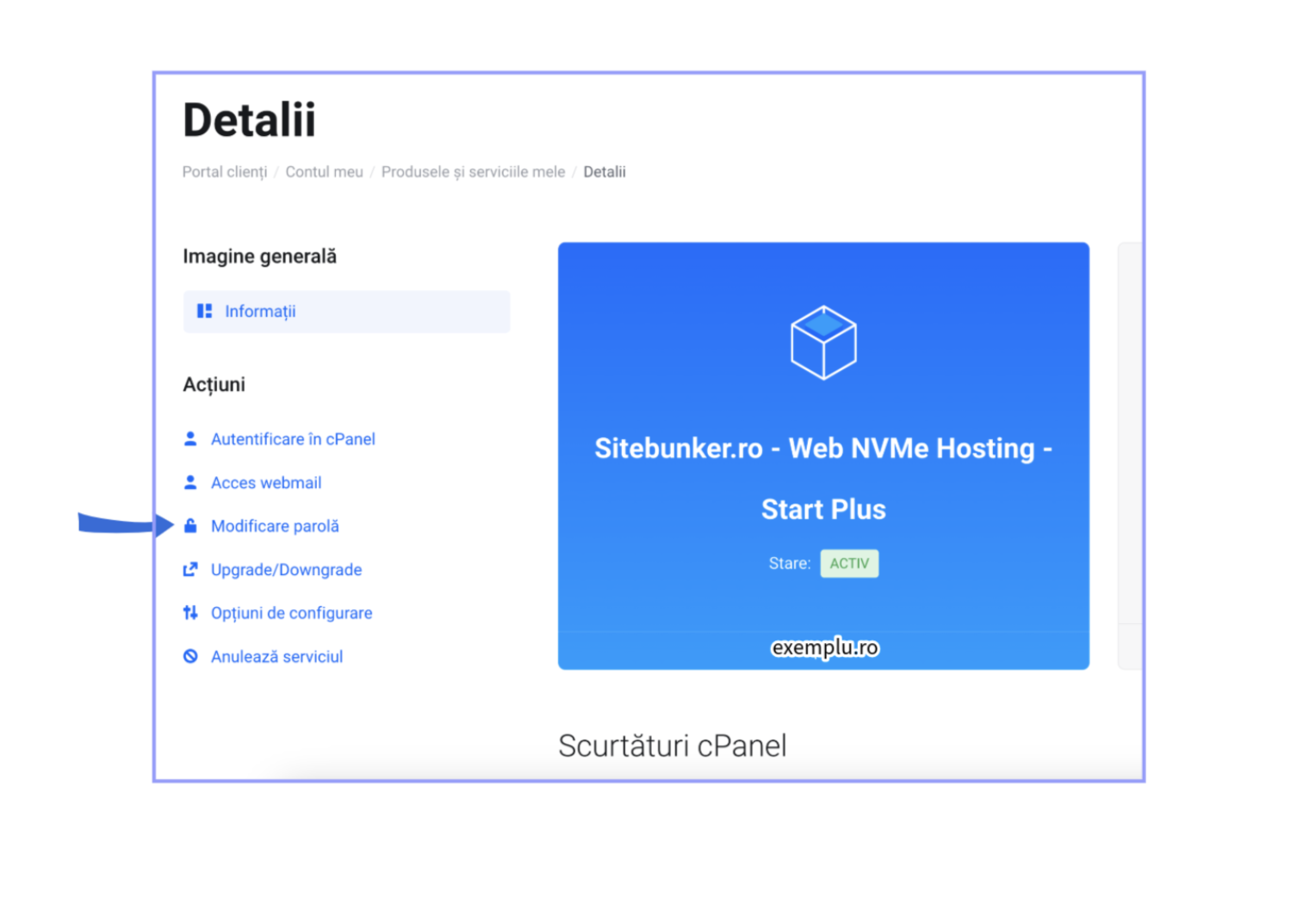
Task: Click the Informații dashboard grid icon
Action: click(x=204, y=311)
